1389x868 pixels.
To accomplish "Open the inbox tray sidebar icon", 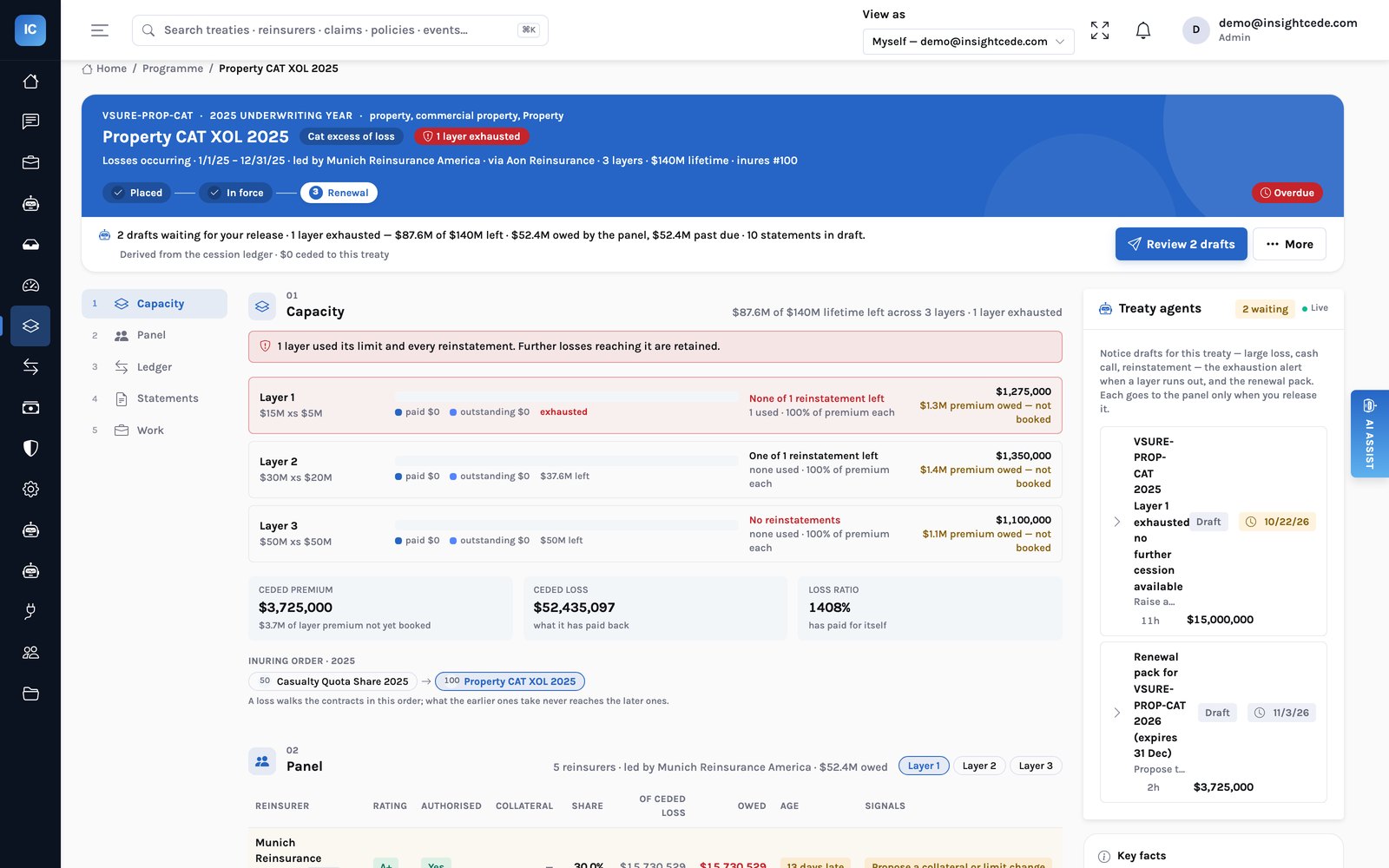I will [30, 245].
